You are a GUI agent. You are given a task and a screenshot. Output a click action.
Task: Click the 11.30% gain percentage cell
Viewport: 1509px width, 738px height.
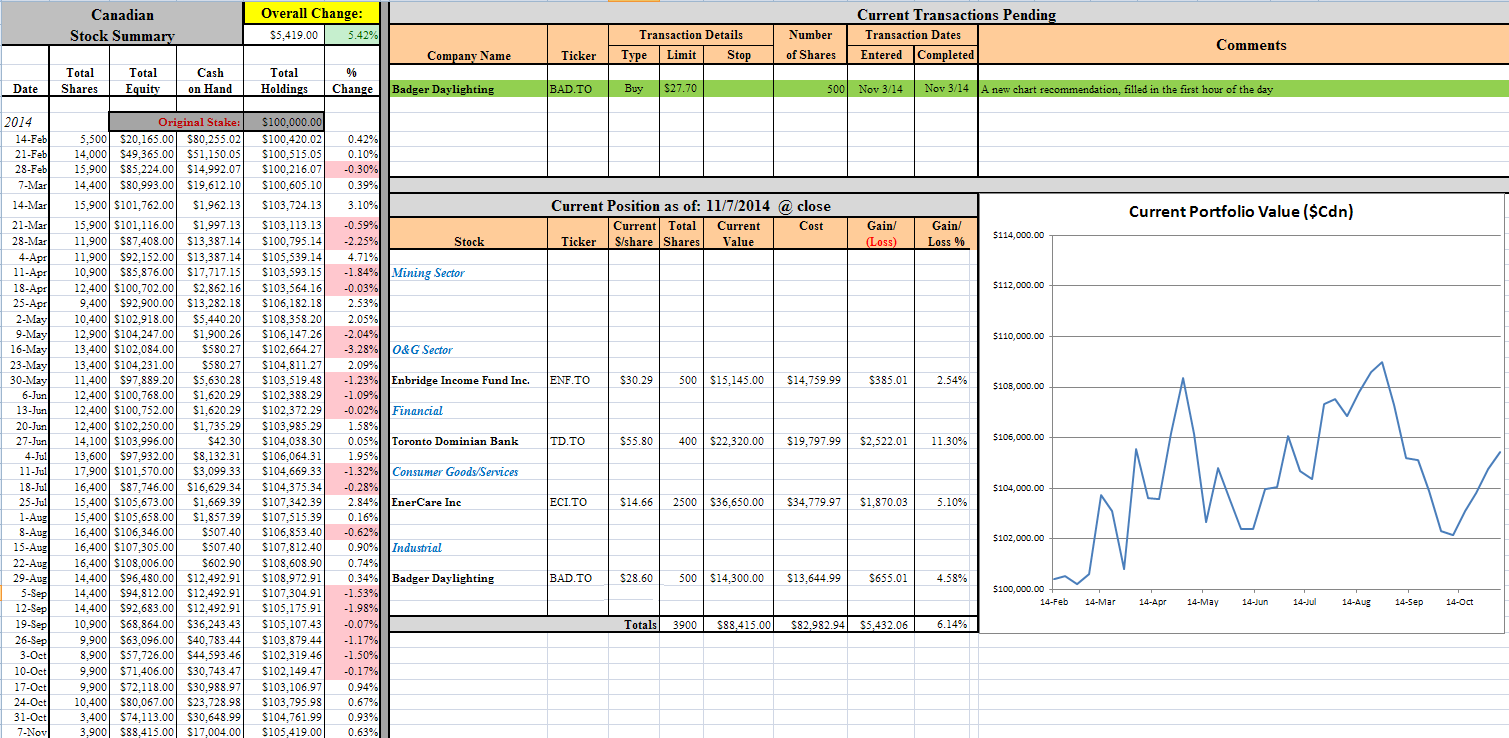point(948,441)
